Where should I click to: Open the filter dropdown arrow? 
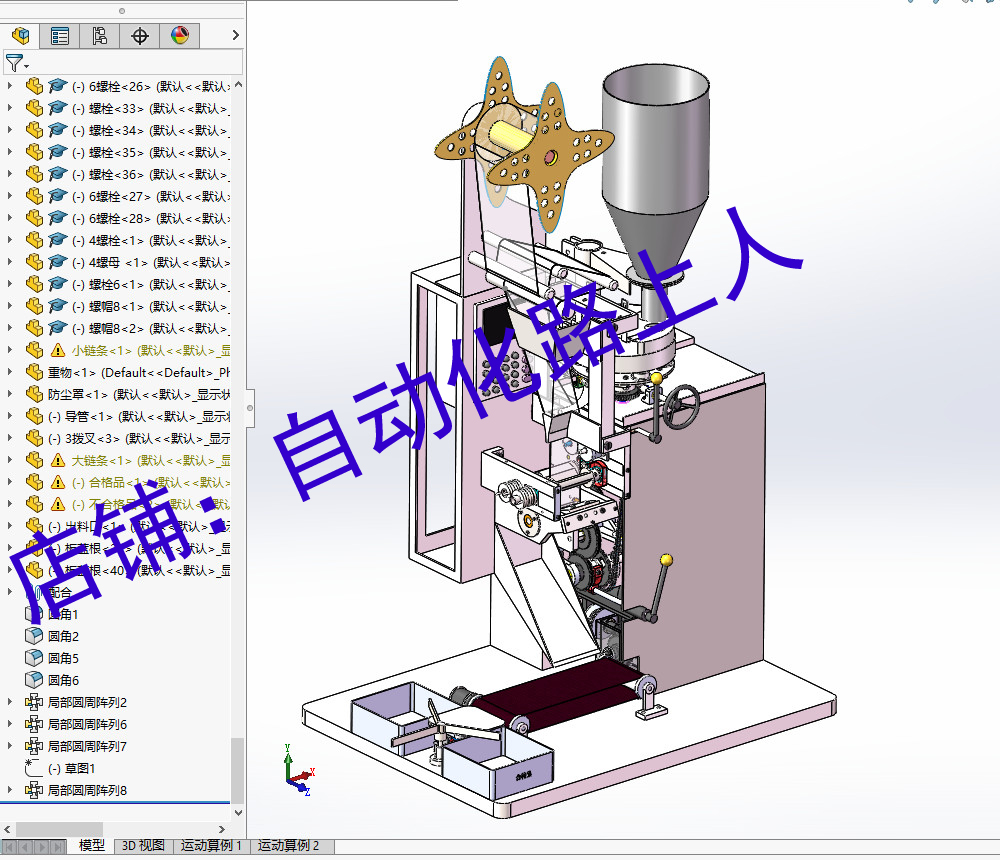26,65
